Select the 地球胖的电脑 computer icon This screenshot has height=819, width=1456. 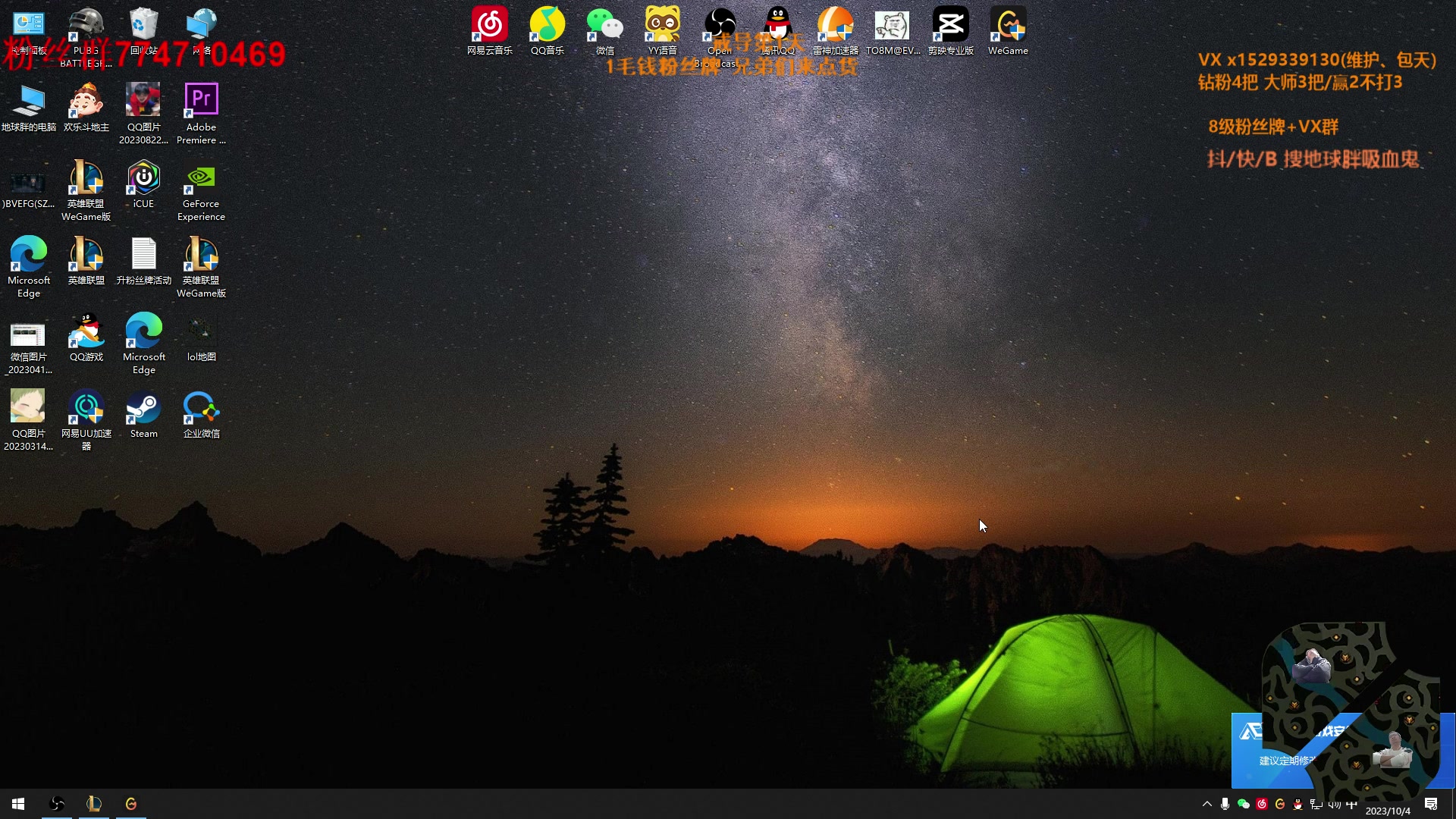[29, 108]
